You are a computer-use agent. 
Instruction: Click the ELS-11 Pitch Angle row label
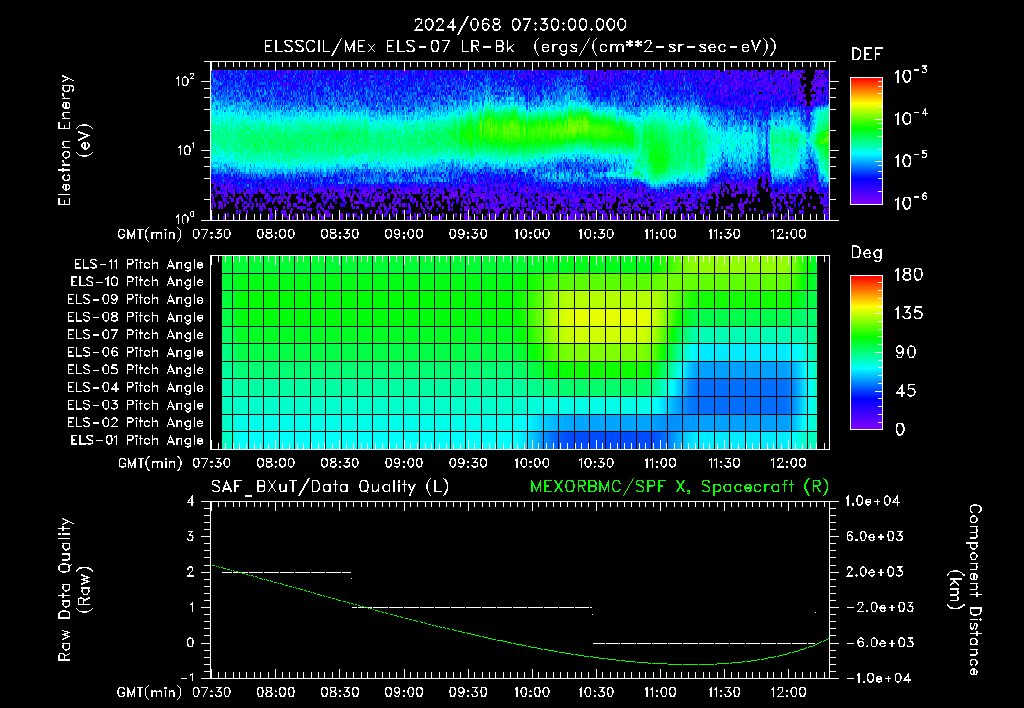[x=138, y=265]
